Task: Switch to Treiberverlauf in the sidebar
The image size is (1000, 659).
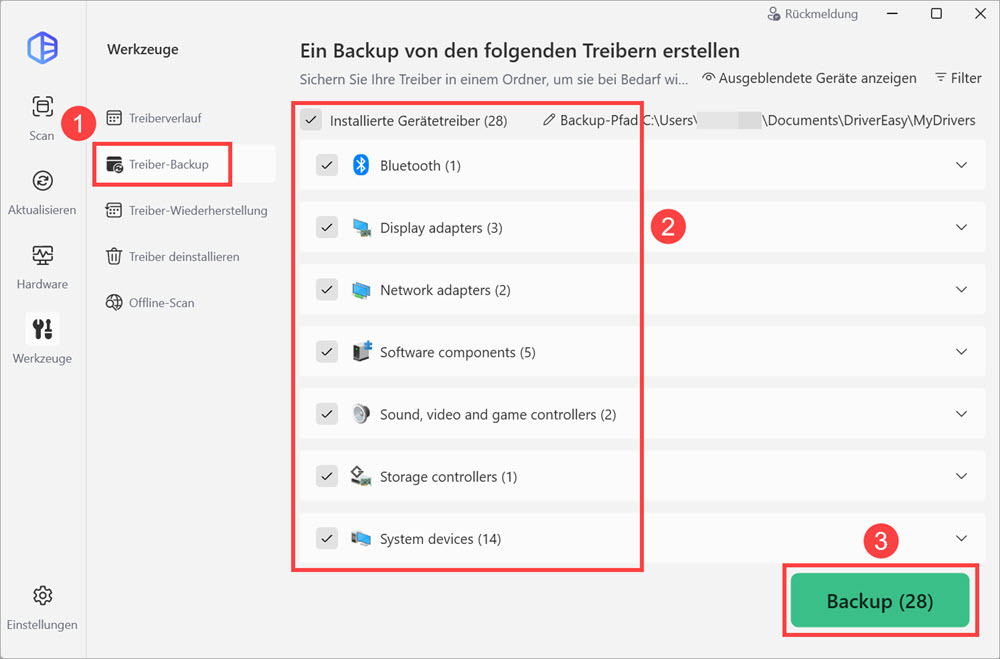Action: coord(164,118)
